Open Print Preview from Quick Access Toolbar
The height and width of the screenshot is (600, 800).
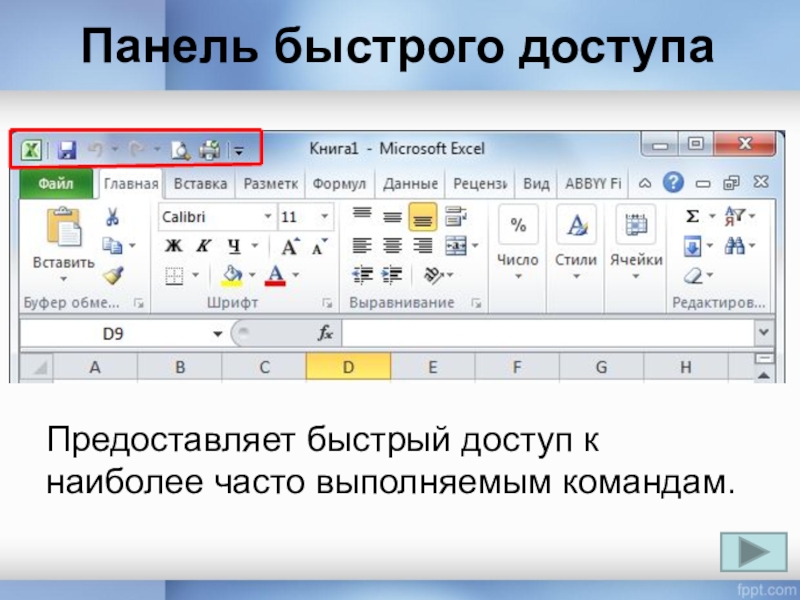tap(180, 150)
